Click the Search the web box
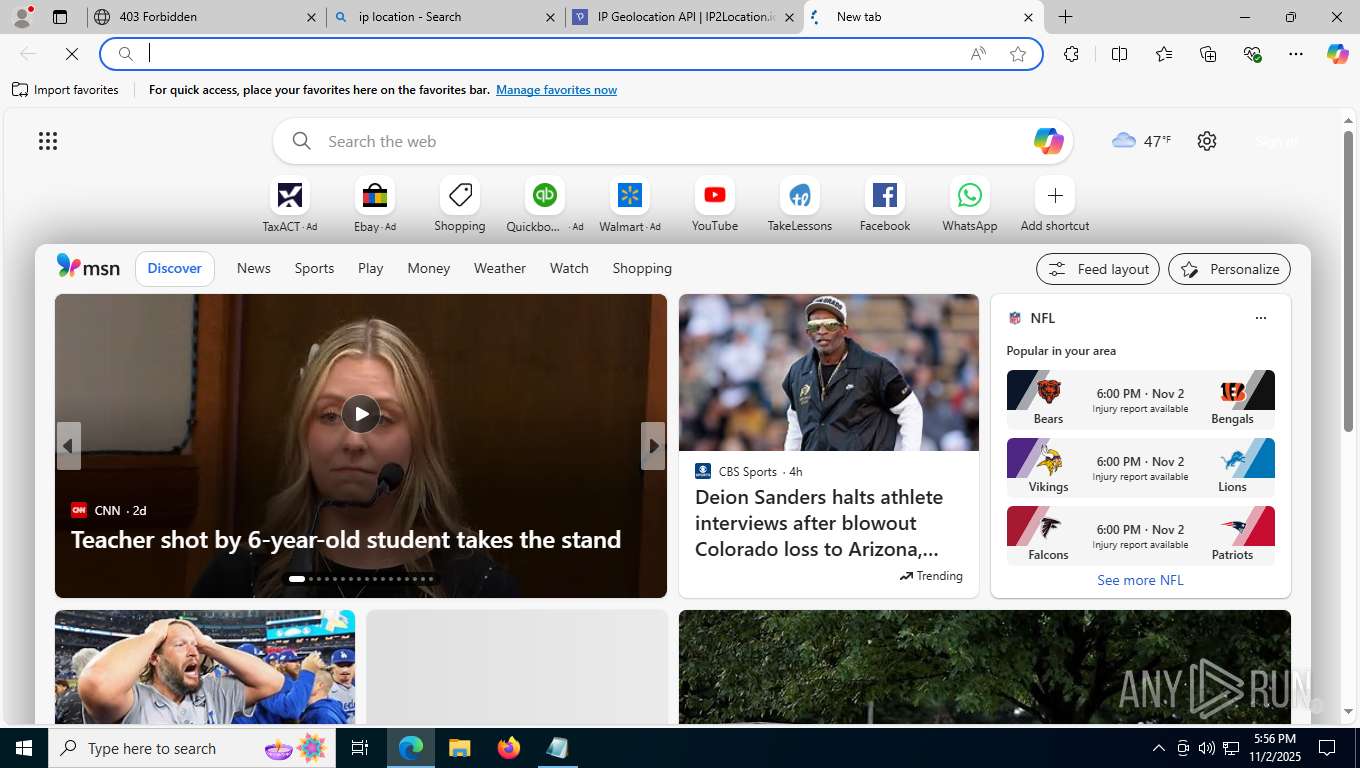Screen dimensions: 1360x768 [673, 141]
